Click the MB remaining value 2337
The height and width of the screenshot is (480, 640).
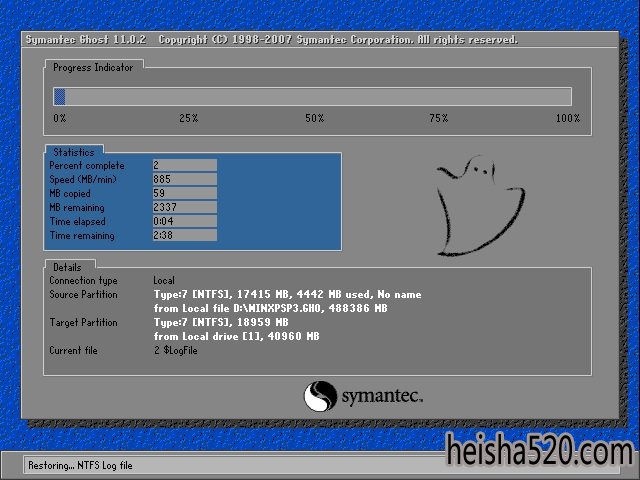click(185, 207)
